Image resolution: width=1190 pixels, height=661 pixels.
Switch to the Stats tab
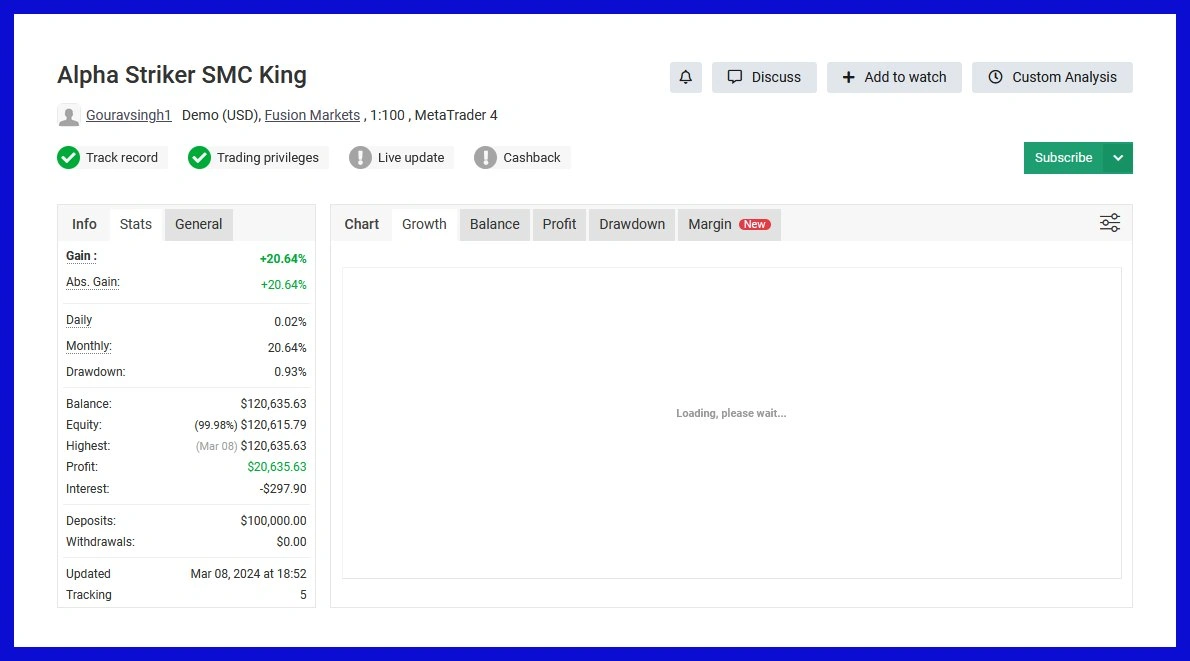click(136, 224)
